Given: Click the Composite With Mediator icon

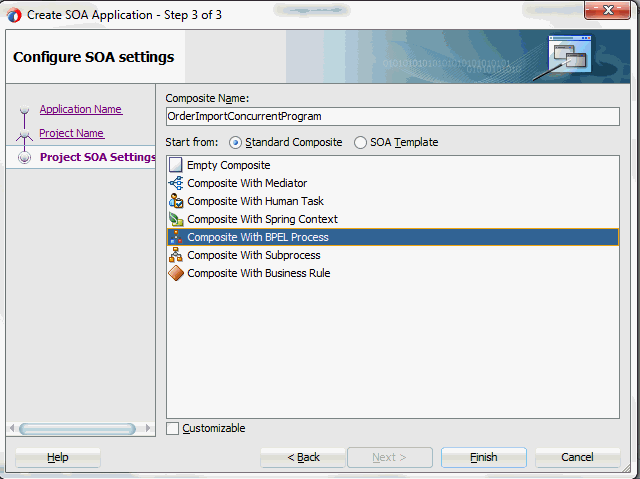Looking at the screenshot, I should pos(176,183).
